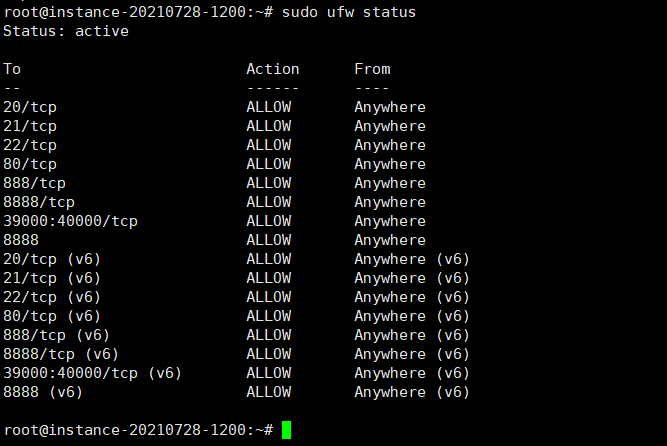Click the 20/tcp rule without v6
Screen dimensions: 667x446
pyautogui.click(x=30, y=107)
